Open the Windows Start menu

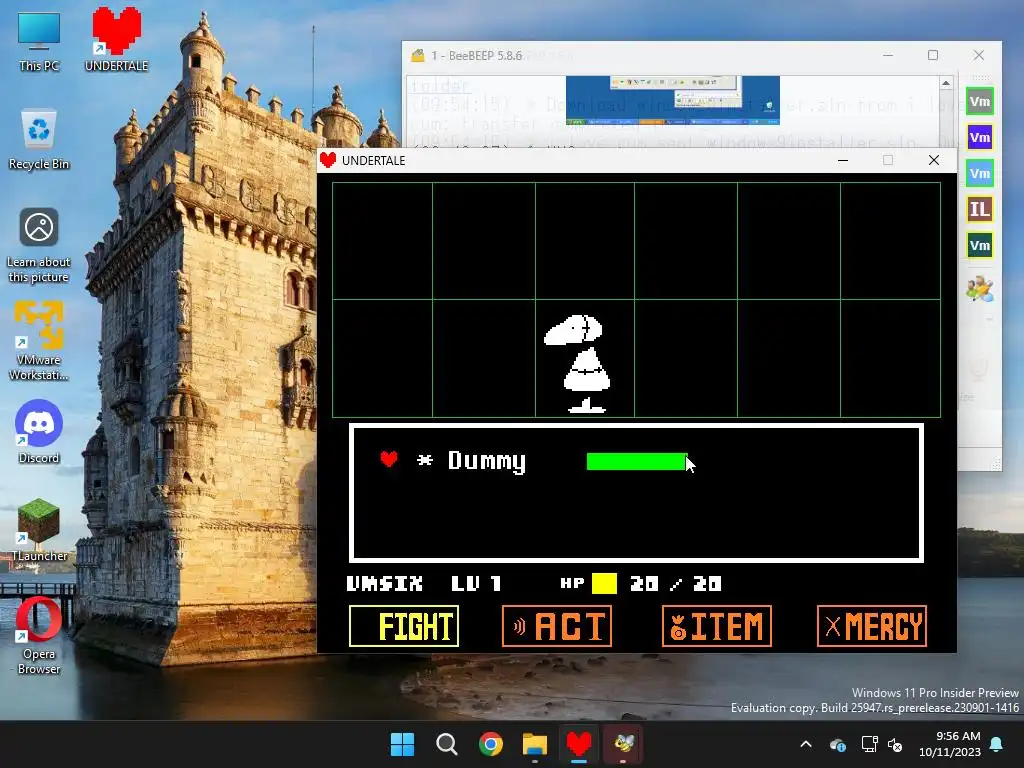point(402,744)
